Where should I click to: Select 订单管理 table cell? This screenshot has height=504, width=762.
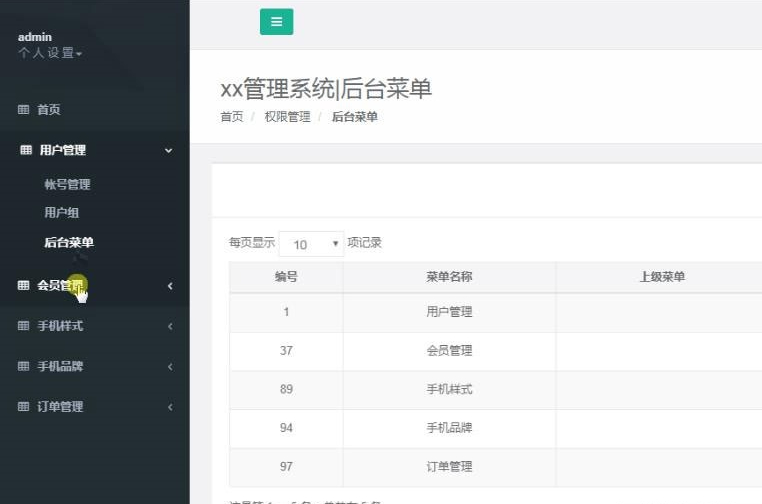tap(450, 467)
